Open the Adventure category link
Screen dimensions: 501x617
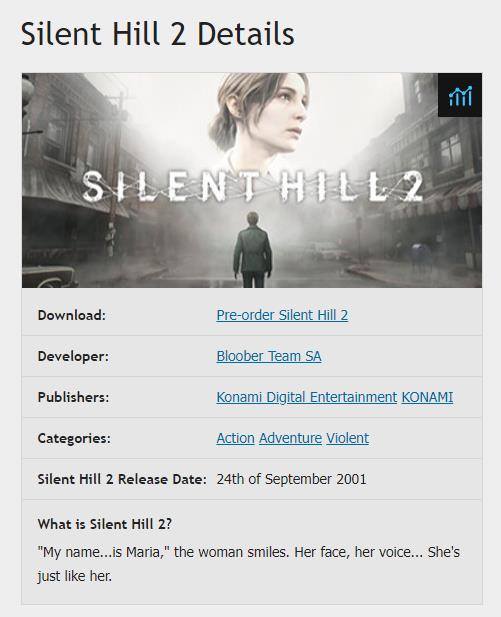click(x=290, y=438)
